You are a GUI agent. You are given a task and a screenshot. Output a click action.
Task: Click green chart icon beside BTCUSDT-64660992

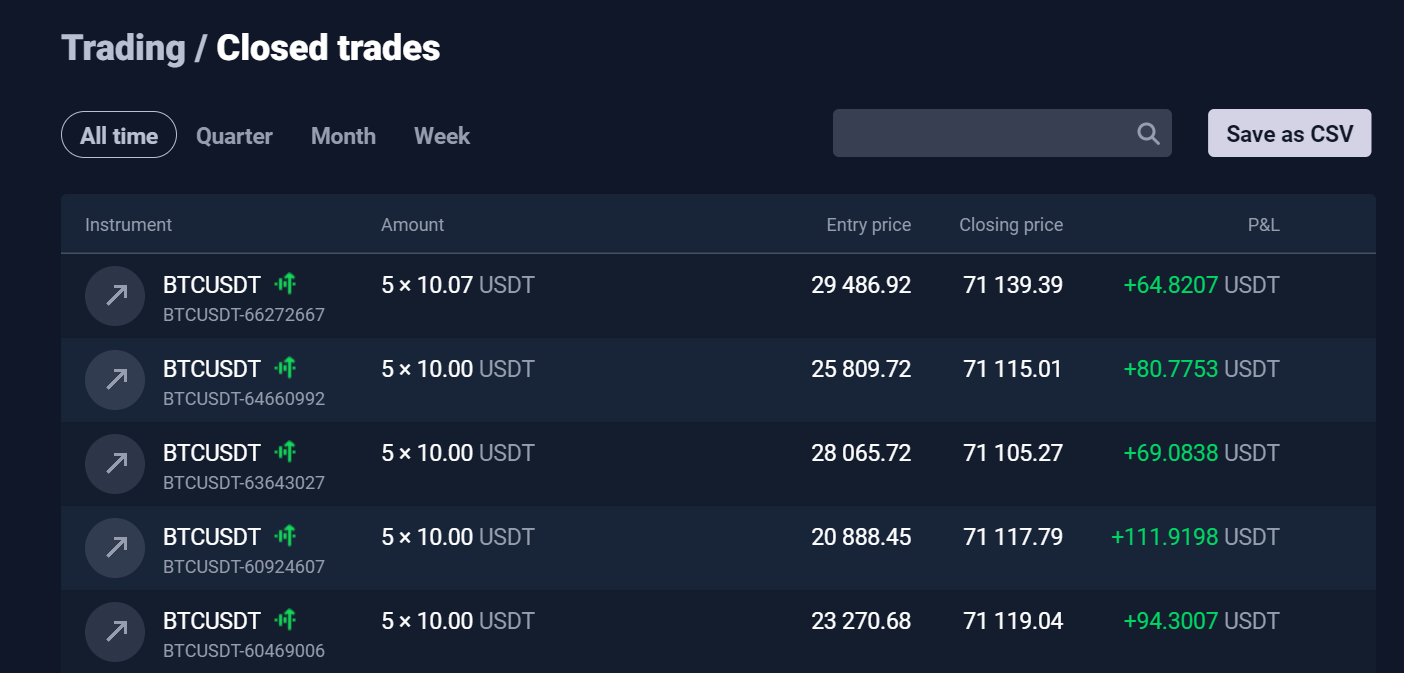286,369
